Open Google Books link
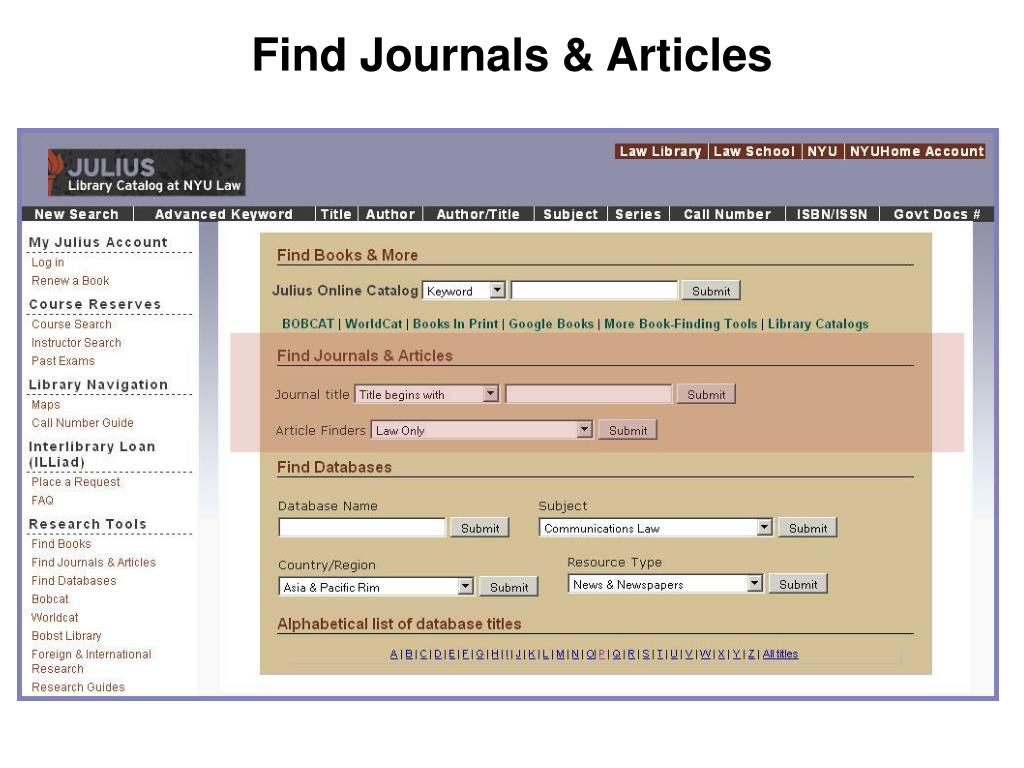 point(551,324)
